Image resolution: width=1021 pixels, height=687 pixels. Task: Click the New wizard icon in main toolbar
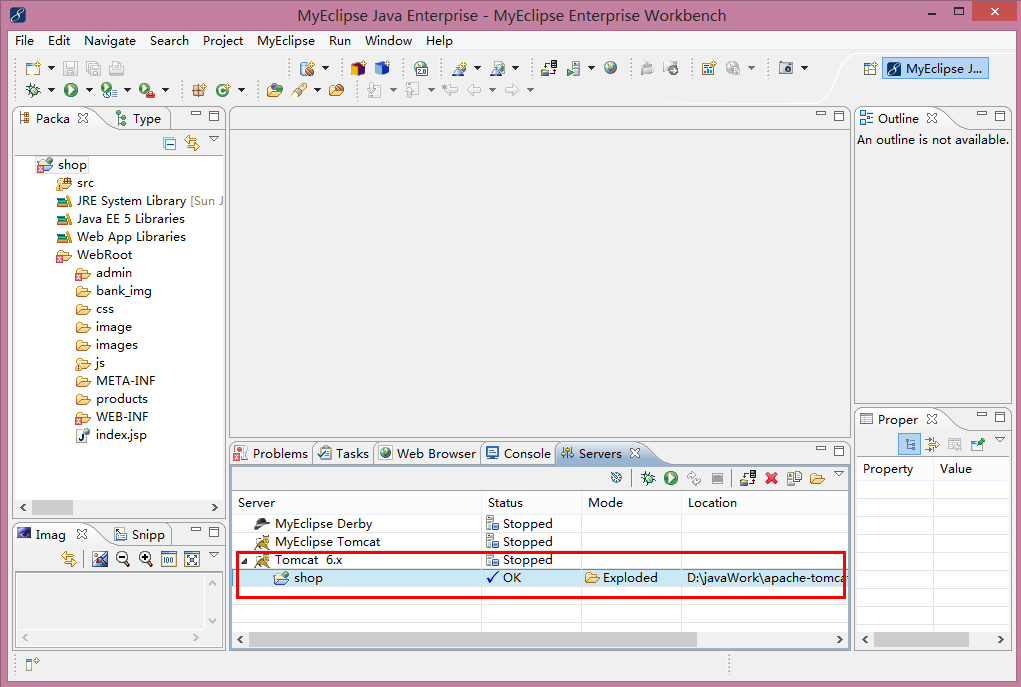(33, 68)
